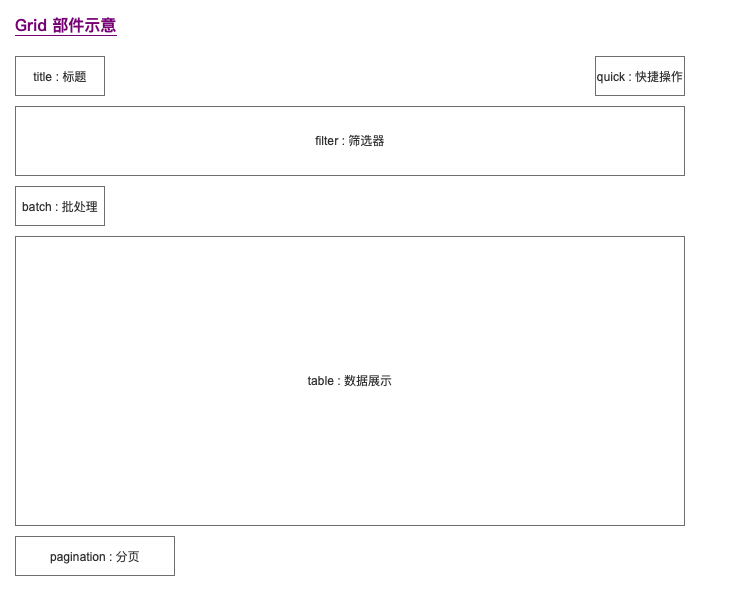Click "快捷操作" text in the quick box
The image size is (738, 593).
click(659, 77)
